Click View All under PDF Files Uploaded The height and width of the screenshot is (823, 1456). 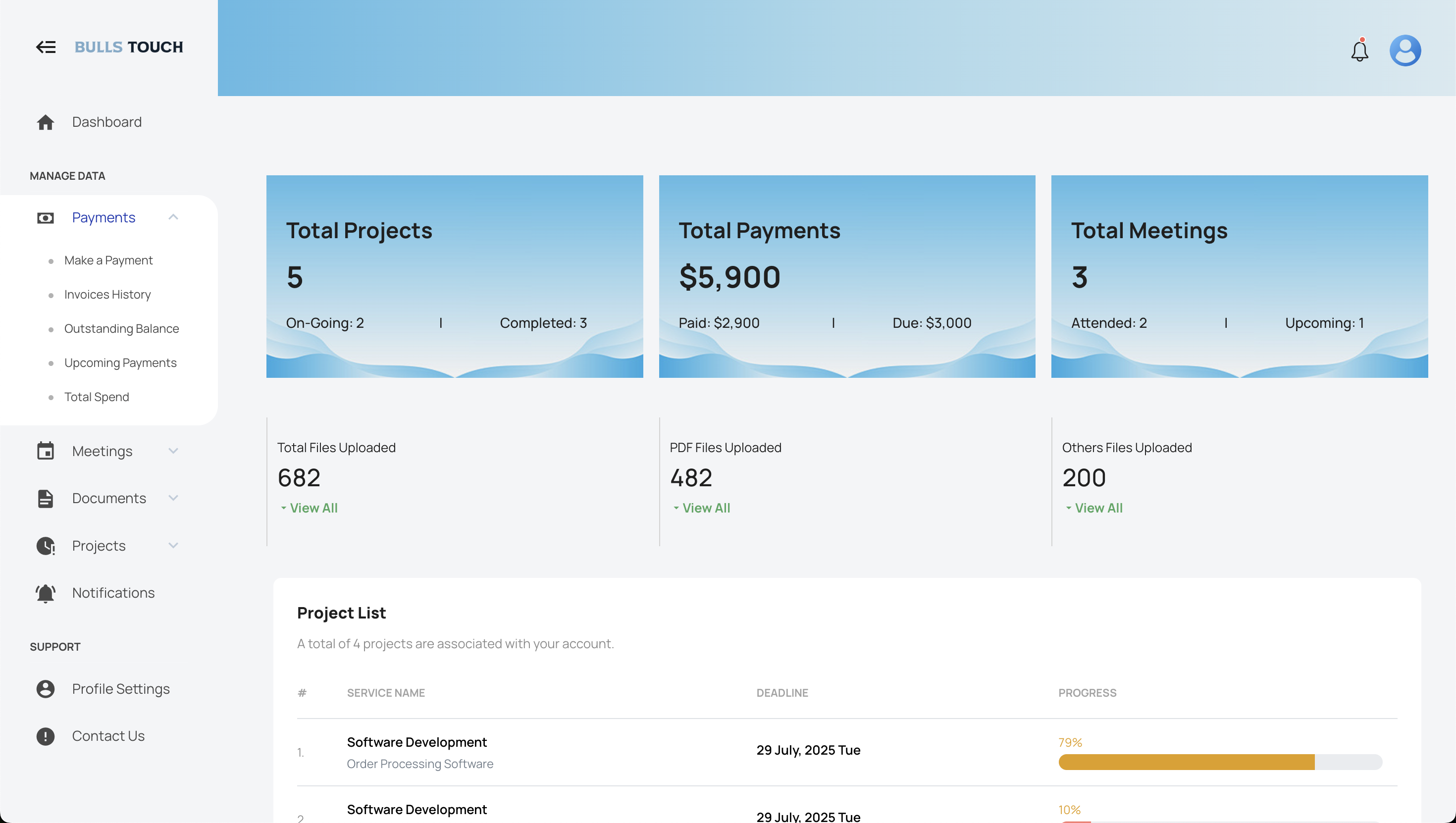[706, 508]
